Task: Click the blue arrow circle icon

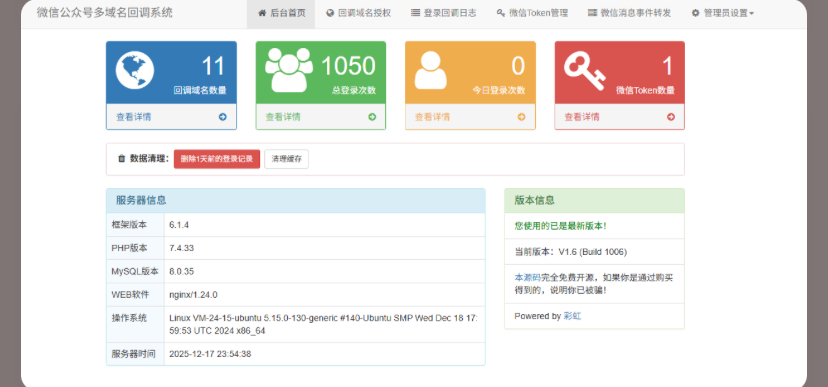Action: click(222, 117)
